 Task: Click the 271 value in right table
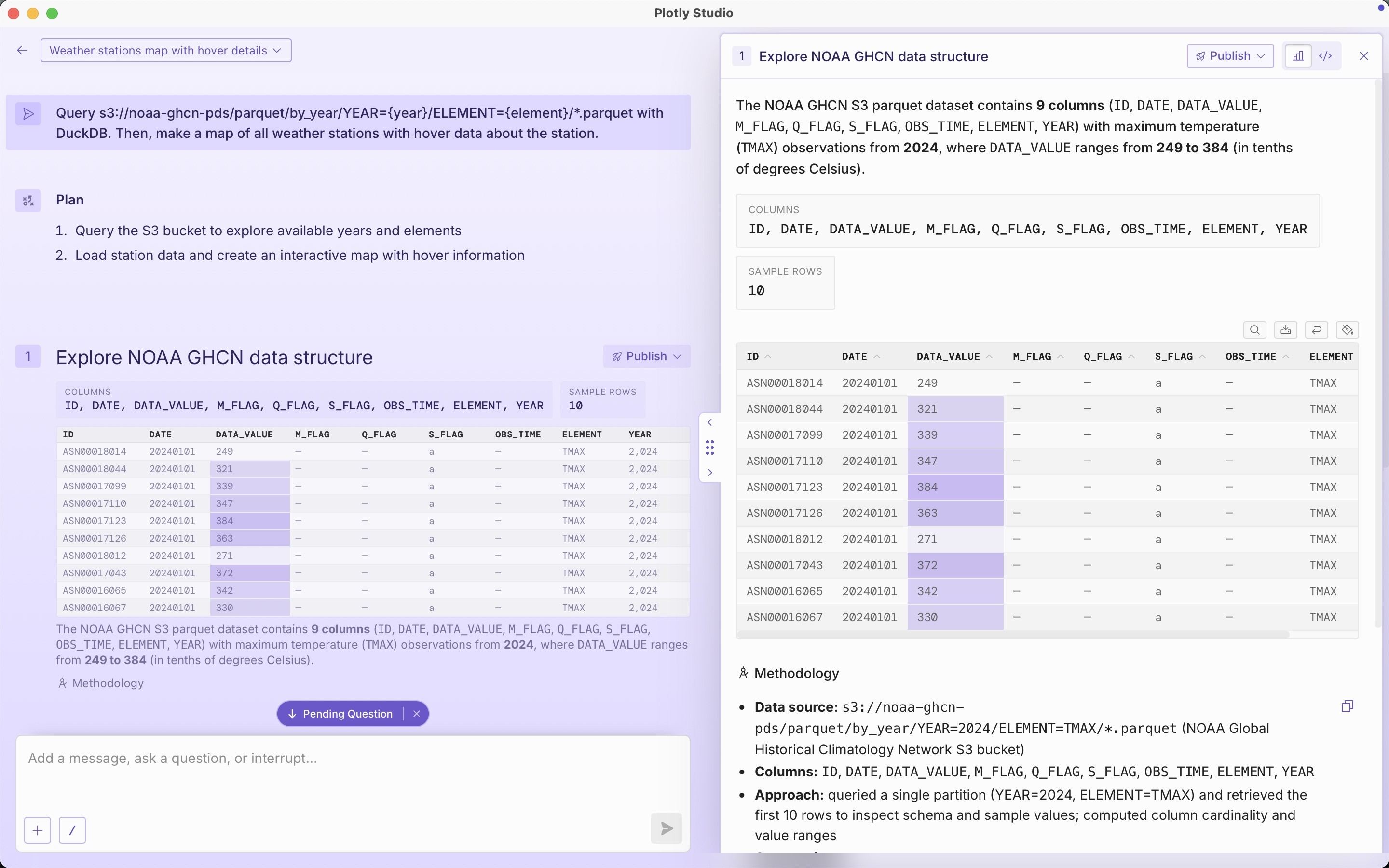tap(927, 539)
